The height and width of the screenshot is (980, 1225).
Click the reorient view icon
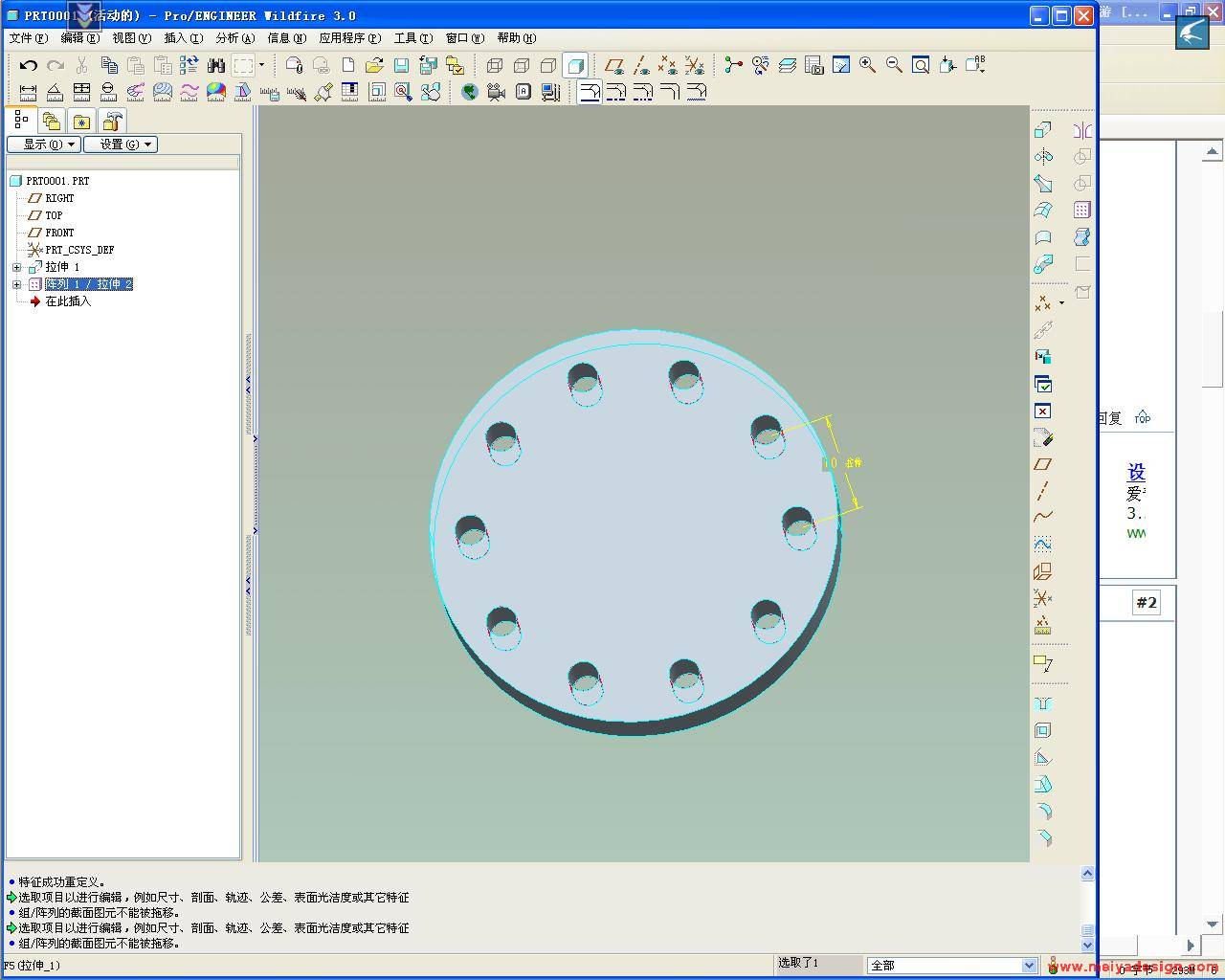click(947, 65)
